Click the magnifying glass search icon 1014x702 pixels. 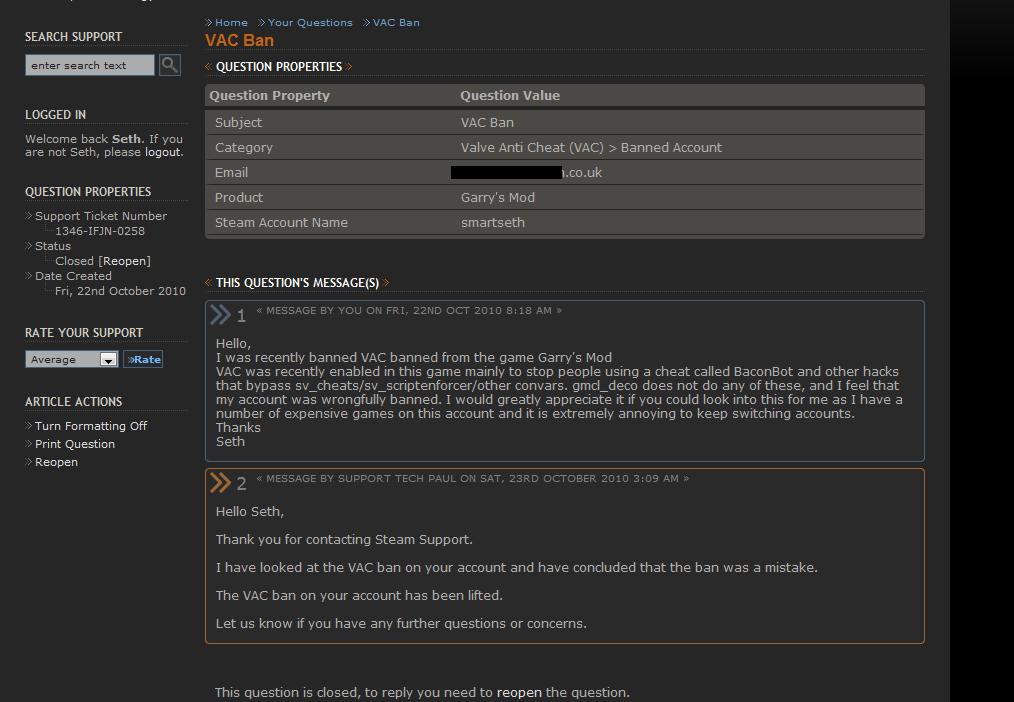(x=169, y=64)
